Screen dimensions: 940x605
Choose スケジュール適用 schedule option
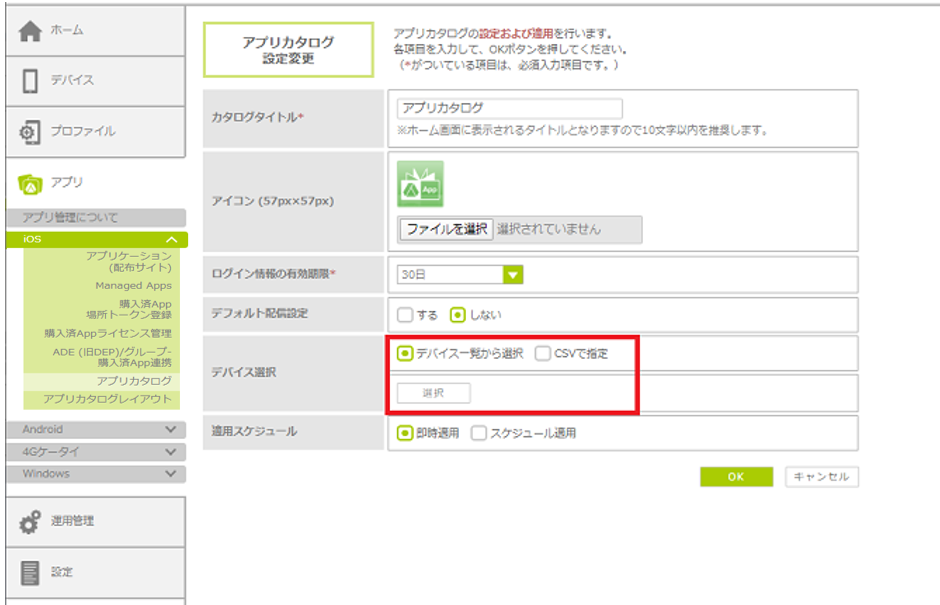479,433
